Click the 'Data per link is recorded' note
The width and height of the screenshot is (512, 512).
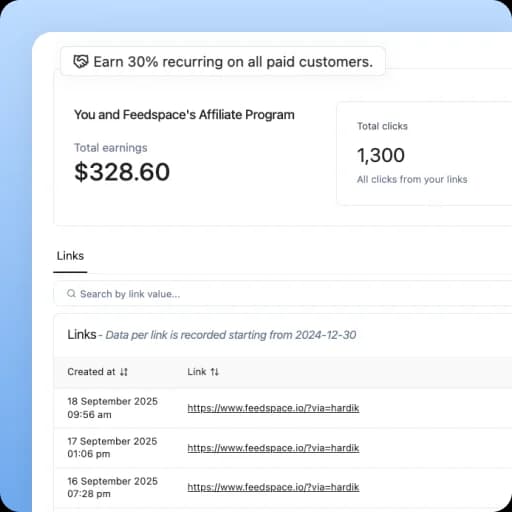tap(231, 335)
